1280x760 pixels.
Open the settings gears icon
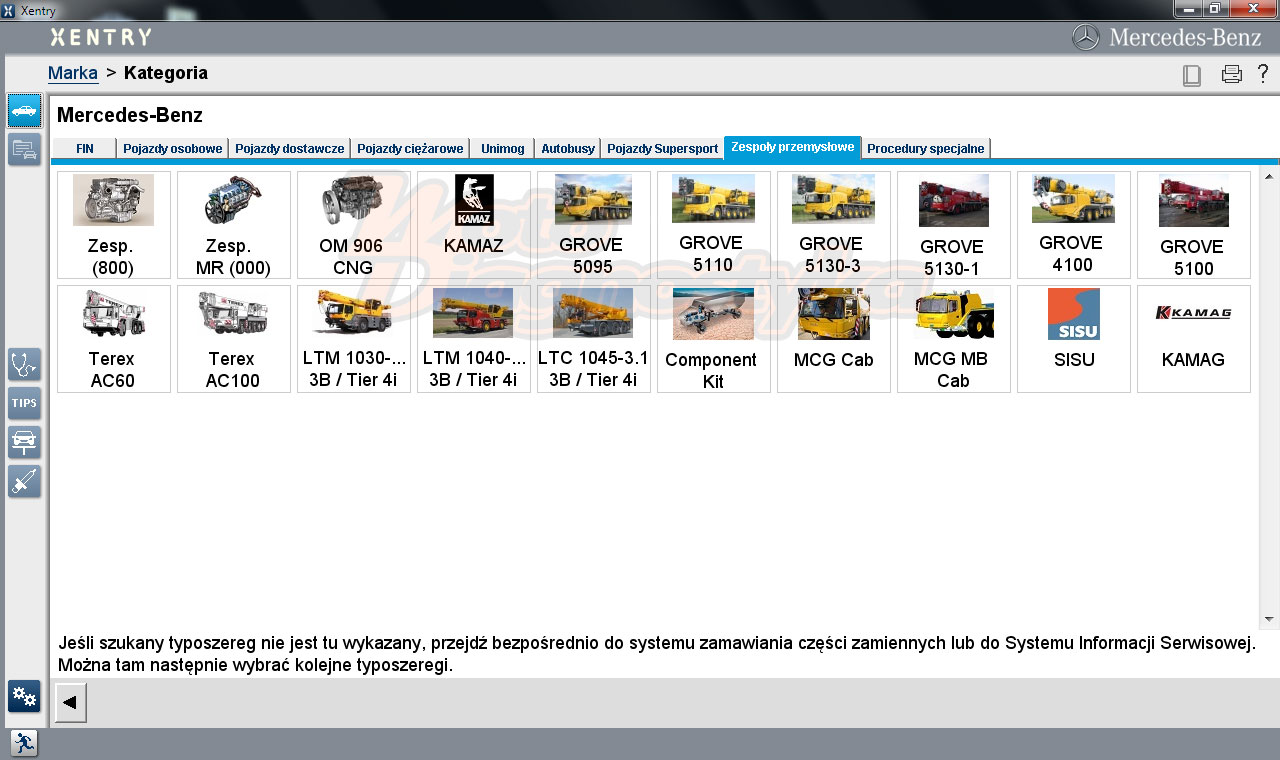pyautogui.click(x=25, y=696)
